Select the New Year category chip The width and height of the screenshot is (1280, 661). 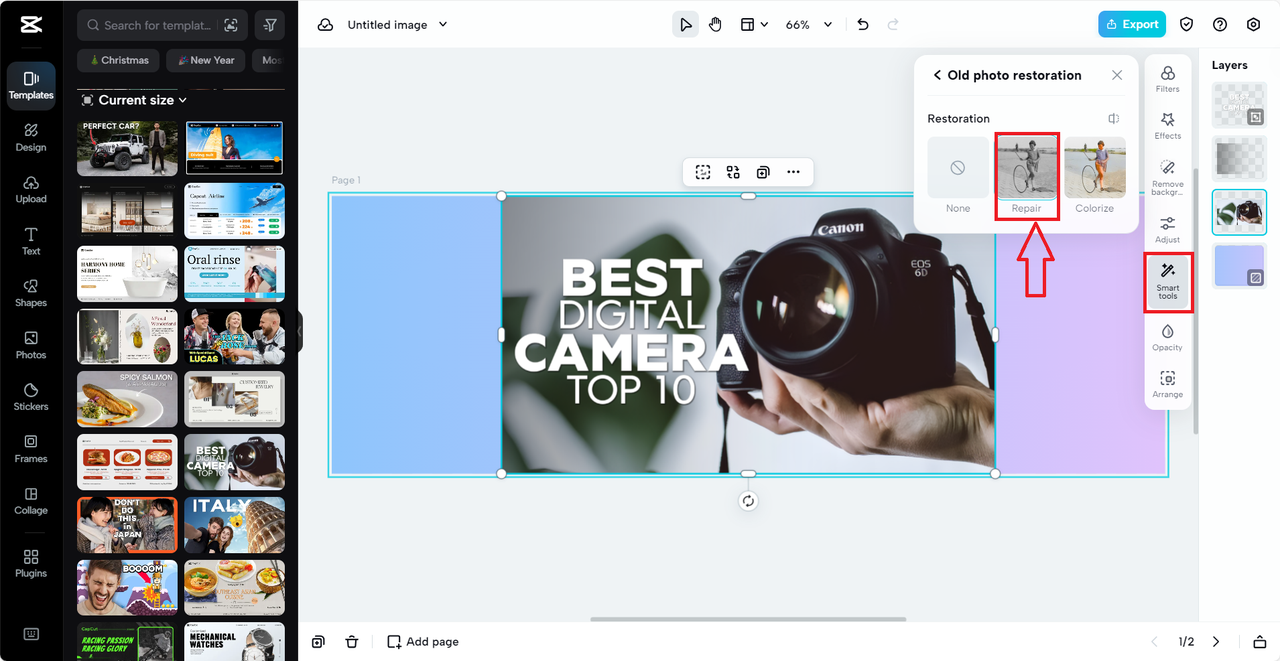coord(205,60)
